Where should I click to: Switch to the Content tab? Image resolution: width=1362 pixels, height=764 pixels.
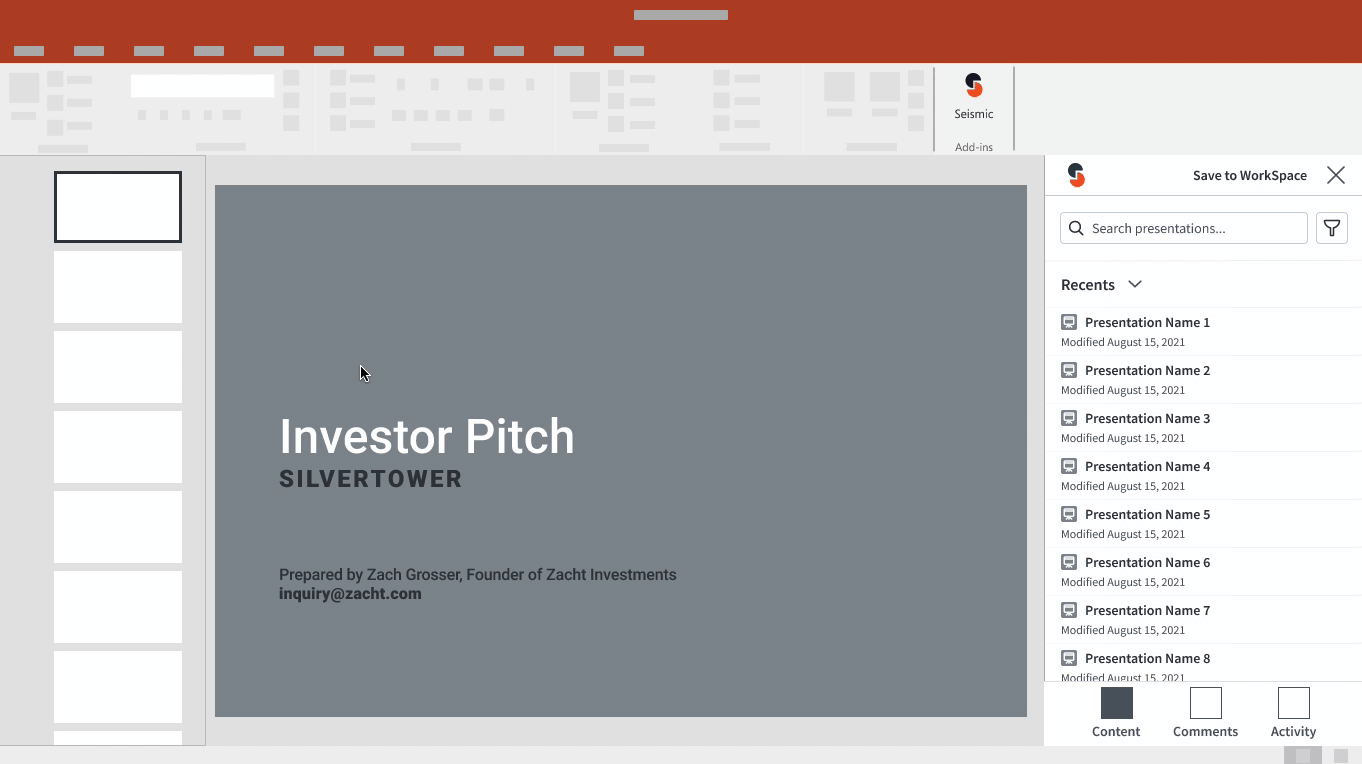[x=1116, y=713]
